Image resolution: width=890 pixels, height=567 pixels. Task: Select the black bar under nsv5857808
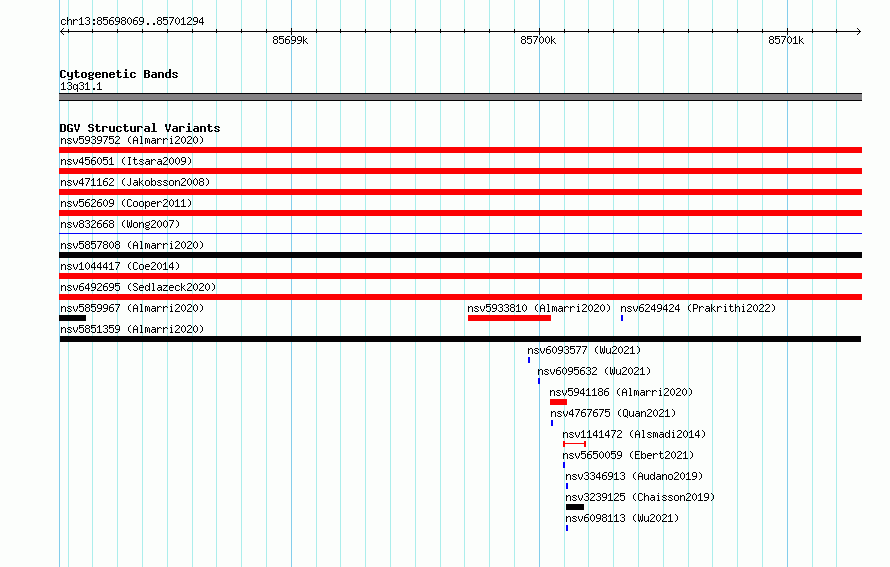(460, 255)
